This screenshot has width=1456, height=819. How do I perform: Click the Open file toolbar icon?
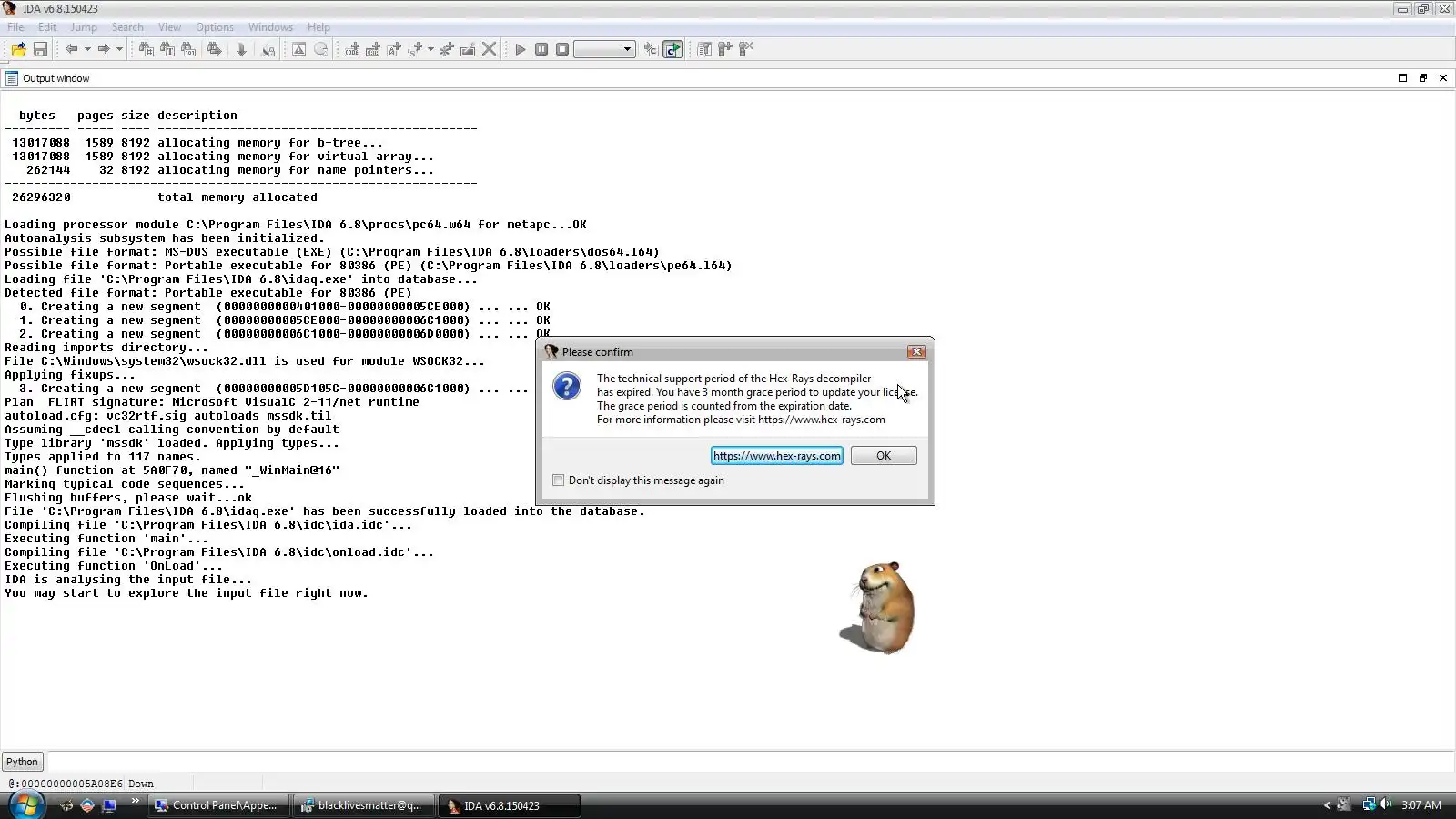pos(18,49)
